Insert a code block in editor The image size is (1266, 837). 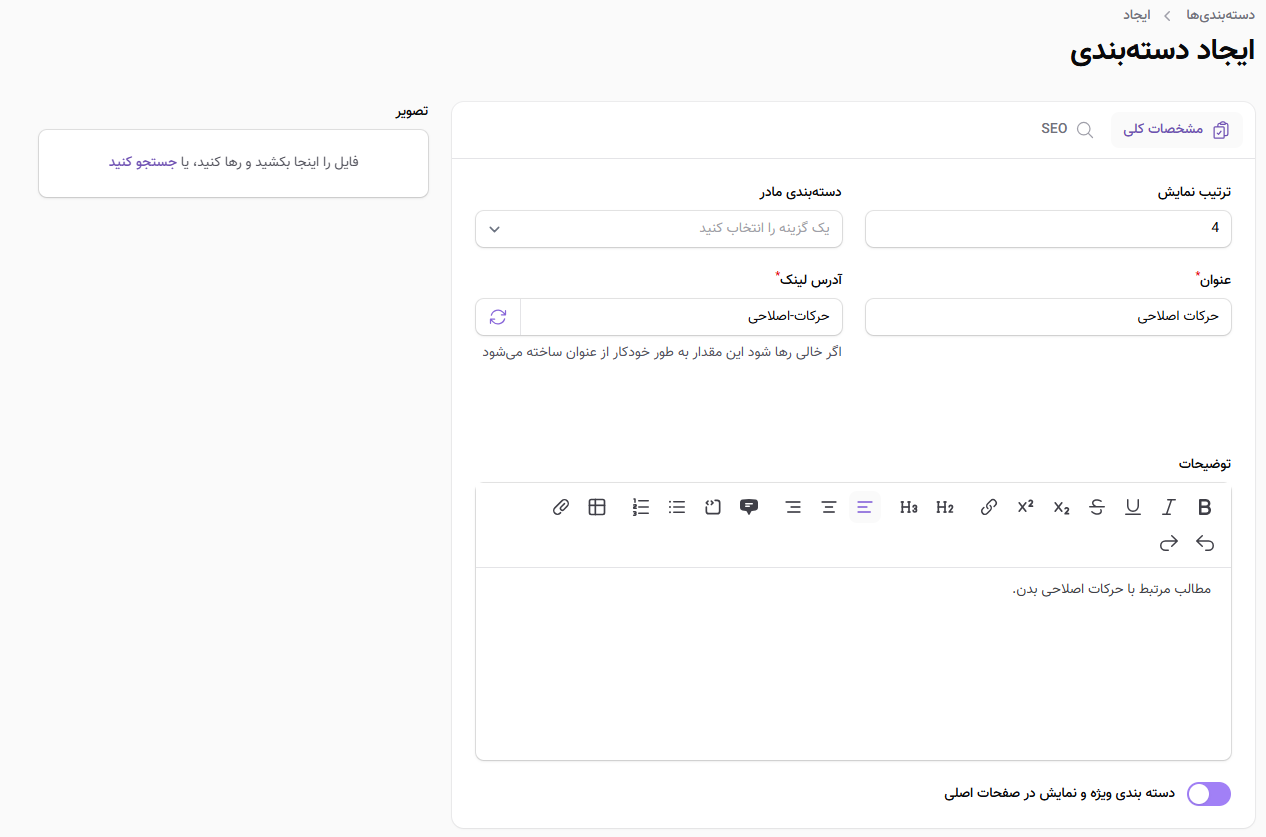tap(713, 507)
